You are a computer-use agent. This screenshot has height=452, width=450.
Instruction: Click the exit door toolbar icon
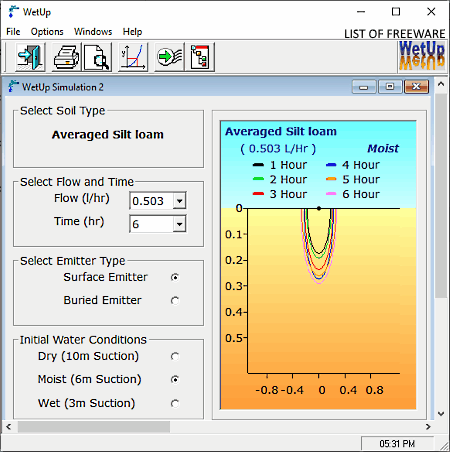tap(30, 57)
